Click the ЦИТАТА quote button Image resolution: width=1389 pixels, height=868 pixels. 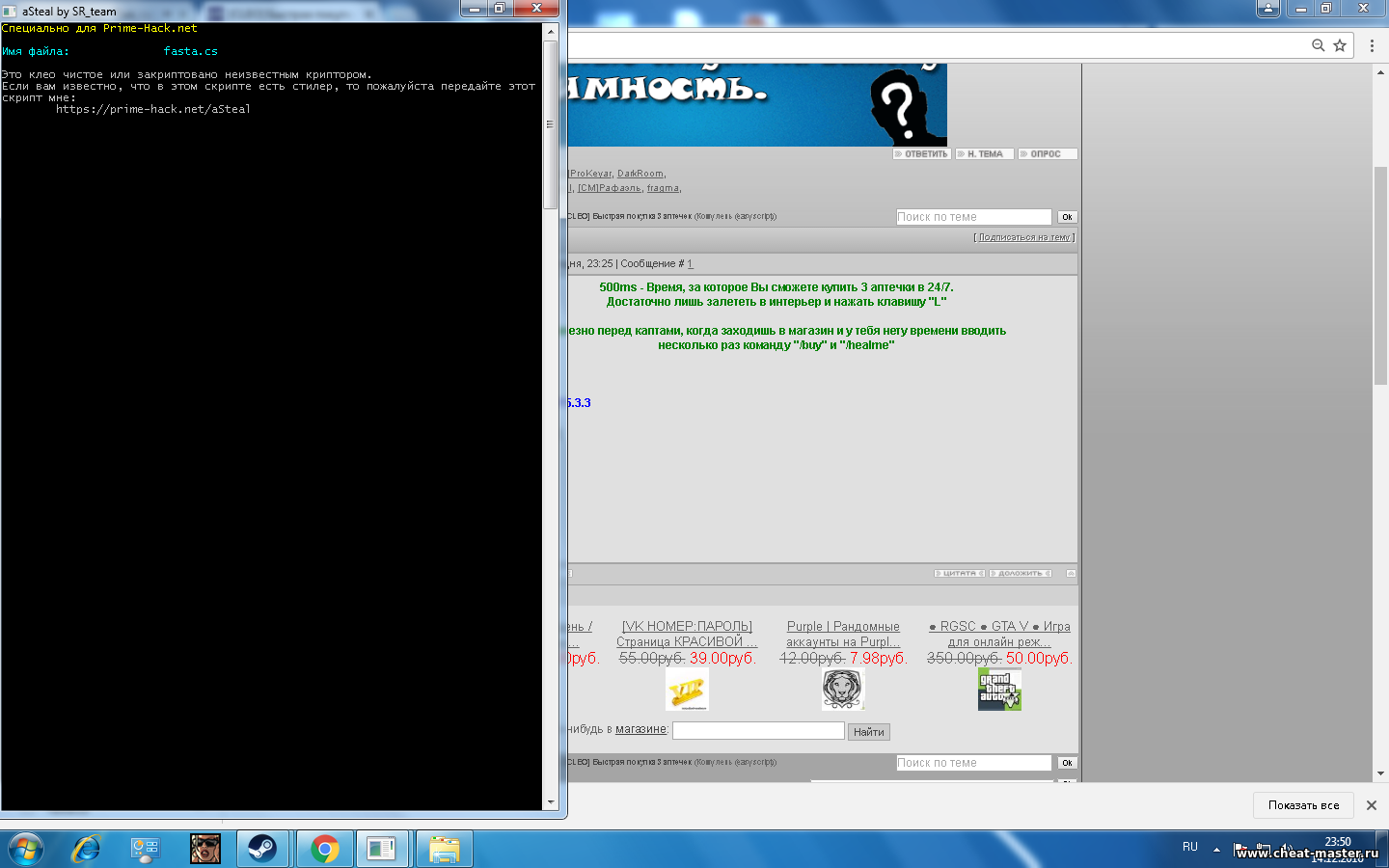point(959,574)
